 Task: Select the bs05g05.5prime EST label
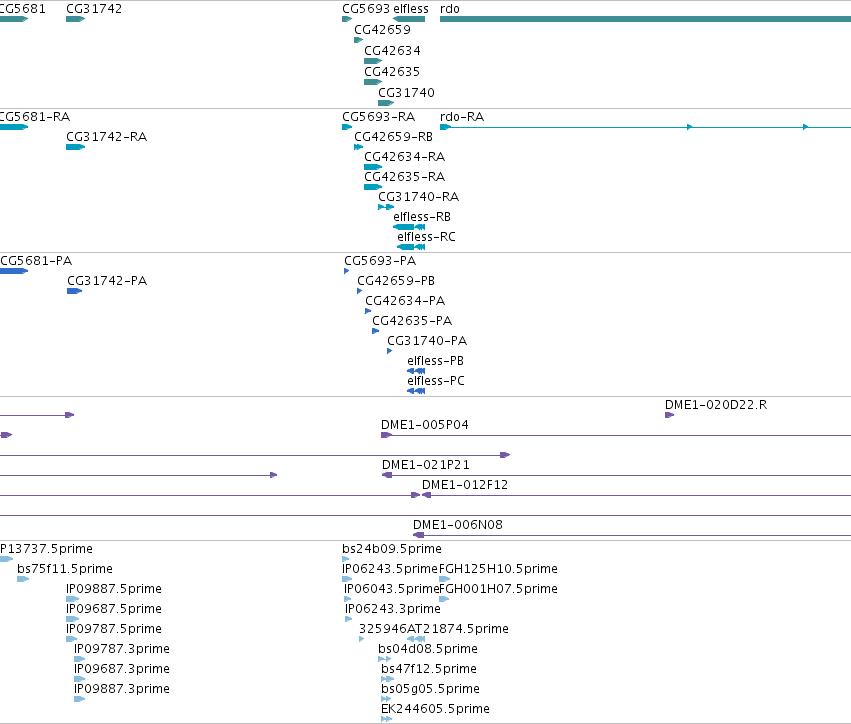pyautogui.click(x=430, y=689)
